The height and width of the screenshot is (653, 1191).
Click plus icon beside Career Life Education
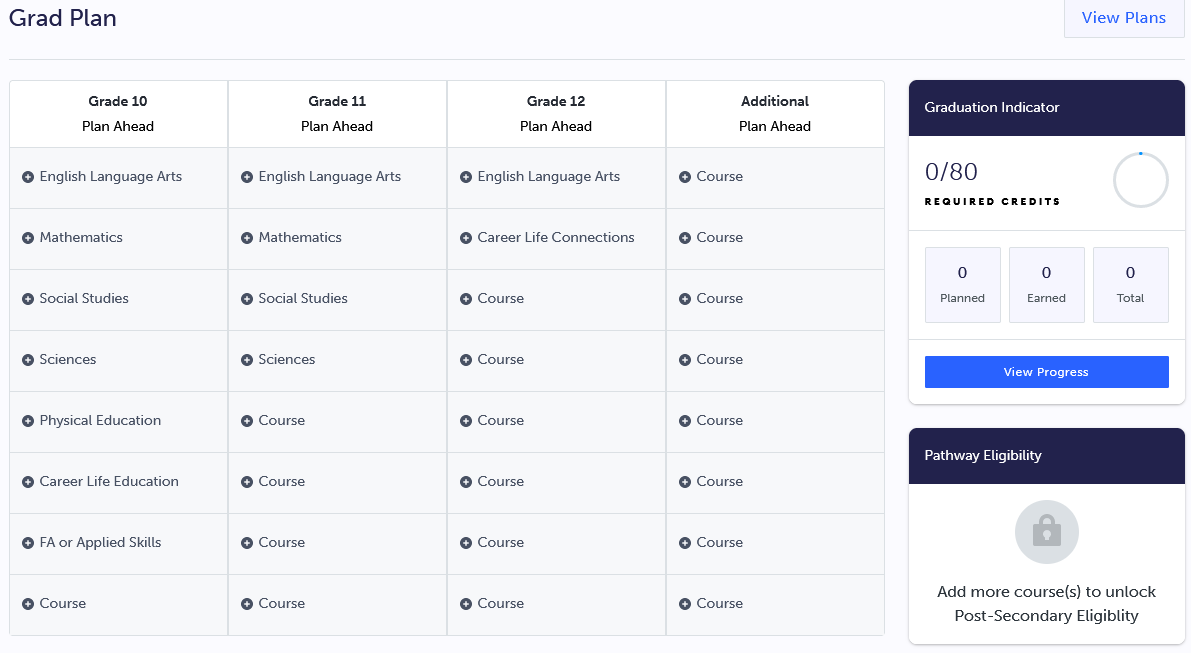tap(28, 482)
